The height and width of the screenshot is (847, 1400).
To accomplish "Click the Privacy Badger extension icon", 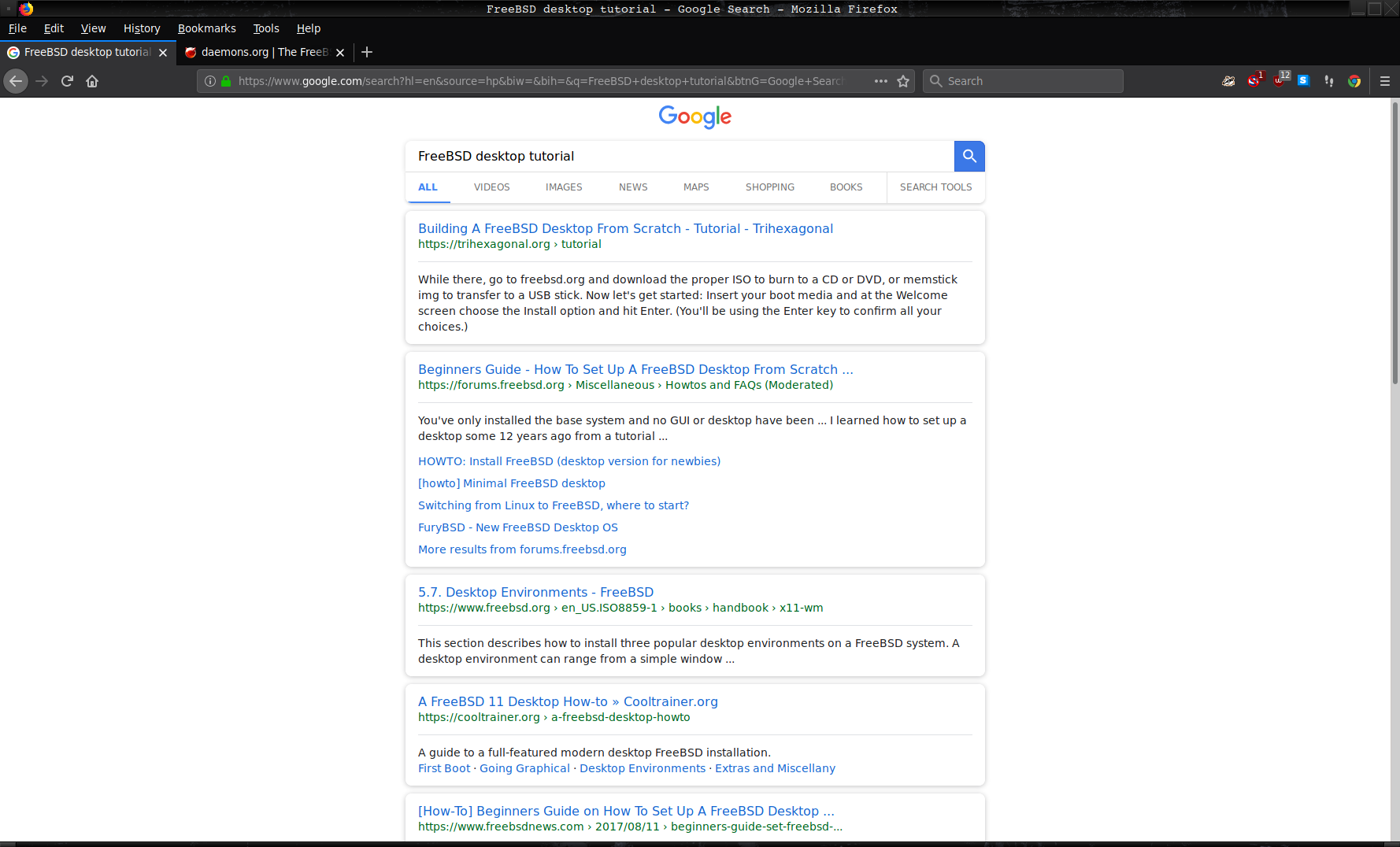I will pyautogui.click(x=1228, y=81).
